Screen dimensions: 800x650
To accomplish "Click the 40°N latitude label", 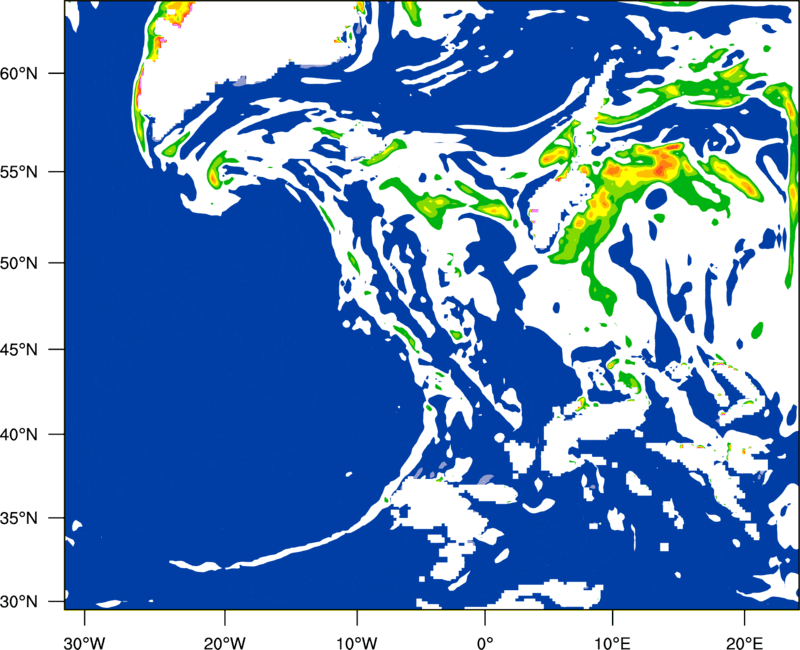I will pos(19,435).
